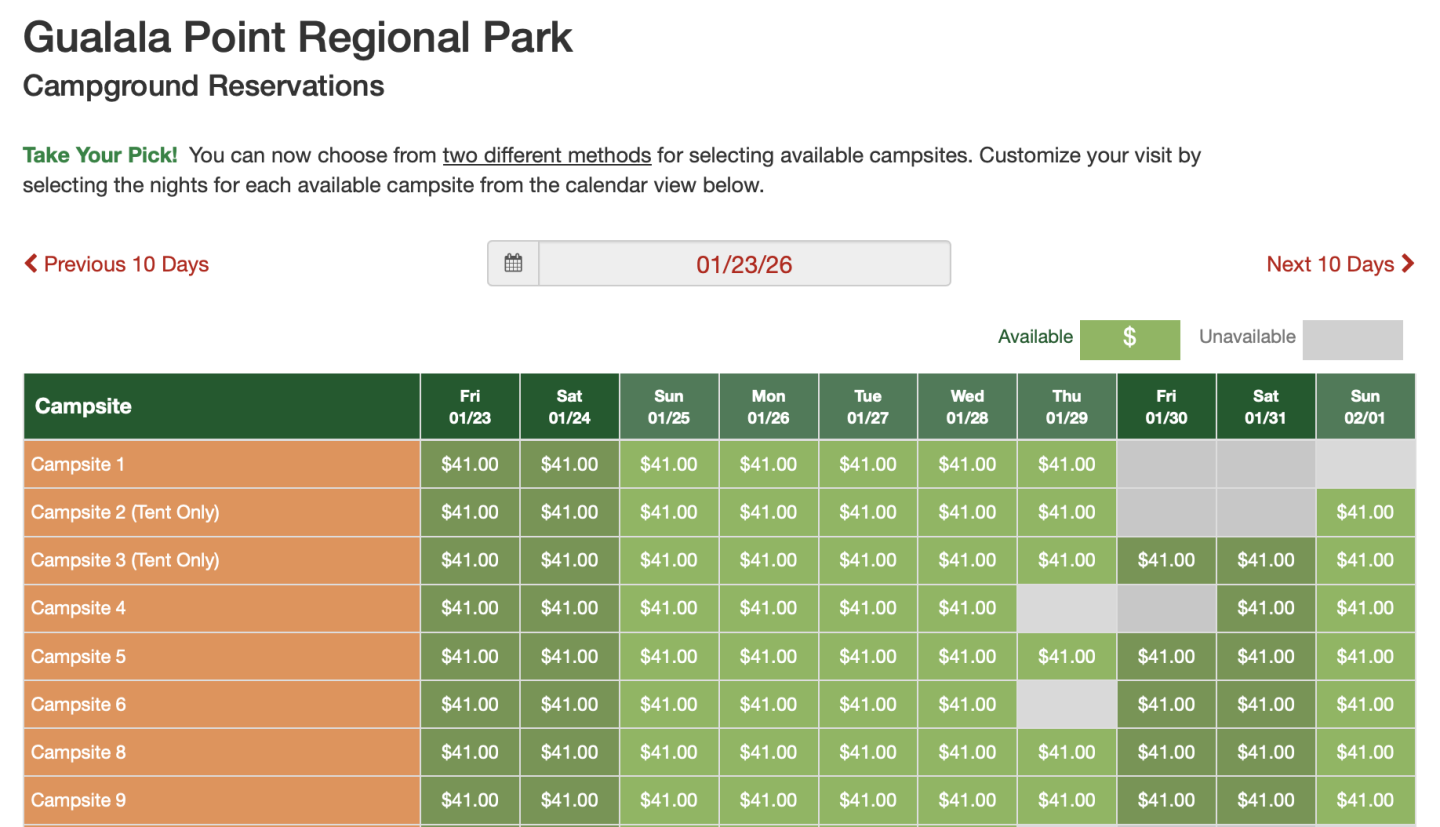Select Campsite 8 for Mon 01/26
The image size is (1440, 827).
pyautogui.click(x=768, y=752)
